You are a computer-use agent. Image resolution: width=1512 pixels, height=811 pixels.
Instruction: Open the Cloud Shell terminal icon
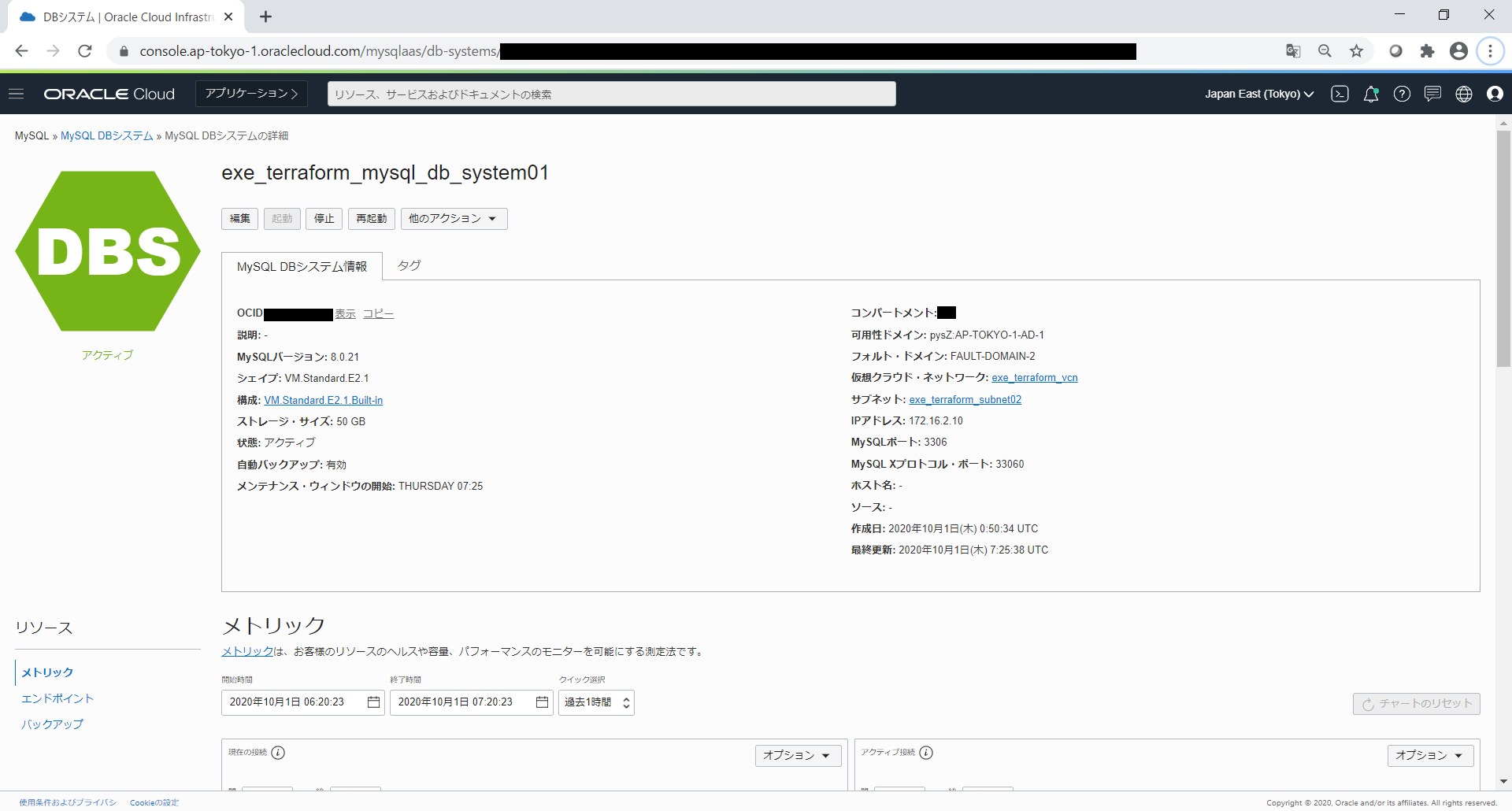tap(1340, 94)
